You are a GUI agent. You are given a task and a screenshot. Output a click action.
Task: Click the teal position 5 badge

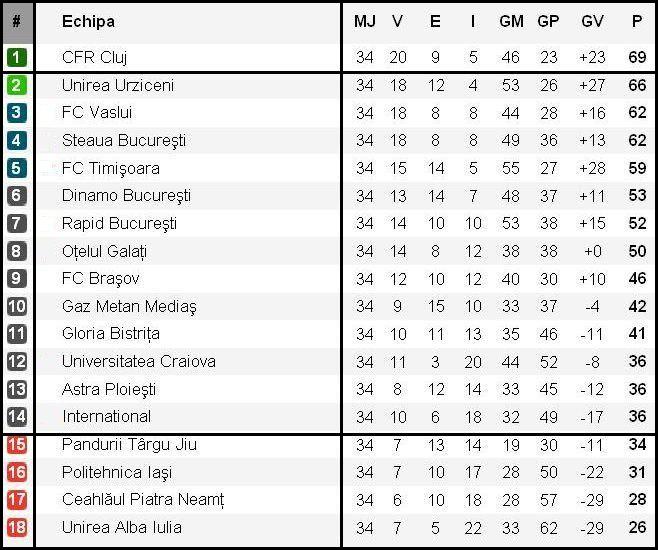coord(16,168)
